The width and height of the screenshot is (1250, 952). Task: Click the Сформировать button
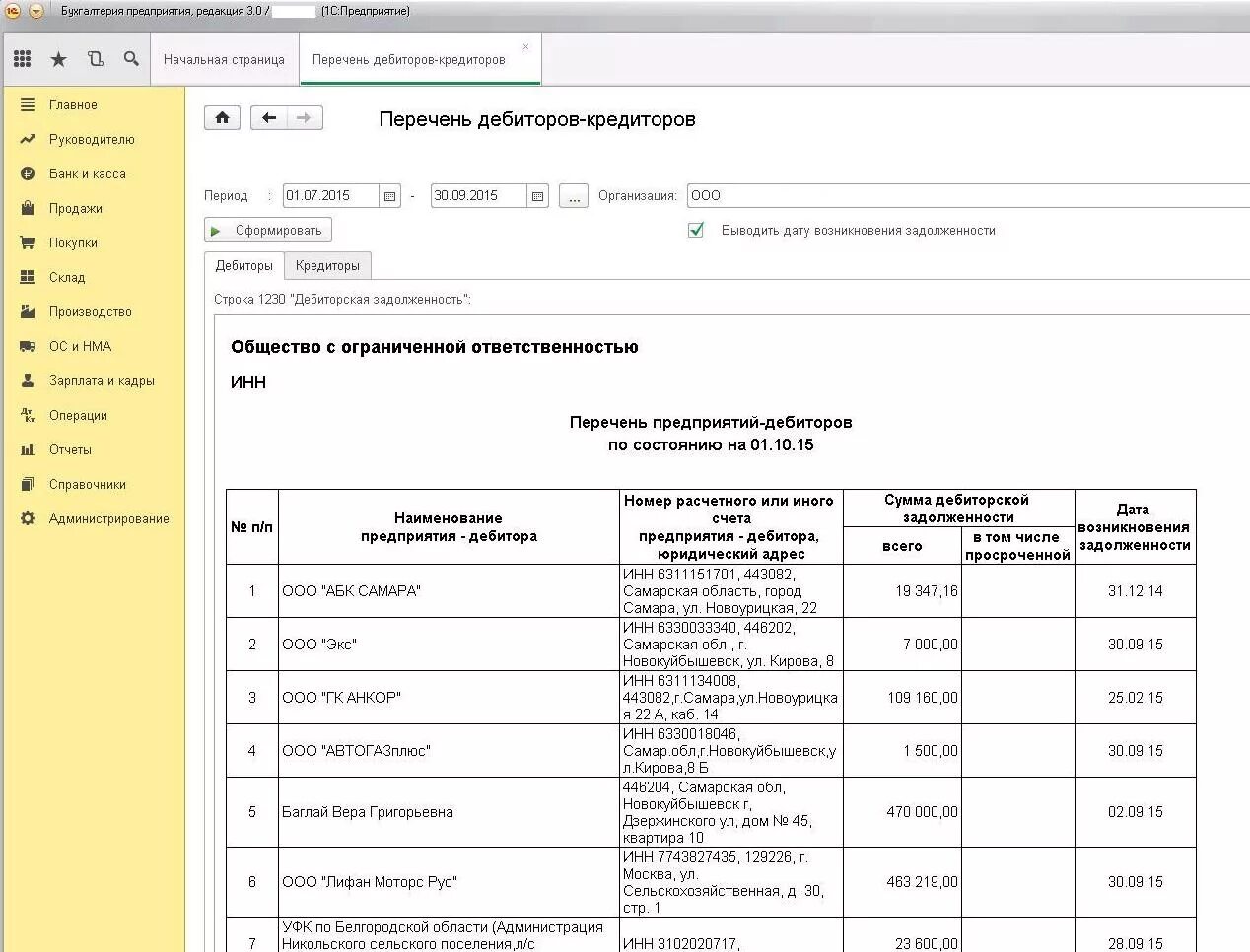pyautogui.click(x=268, y=230)
